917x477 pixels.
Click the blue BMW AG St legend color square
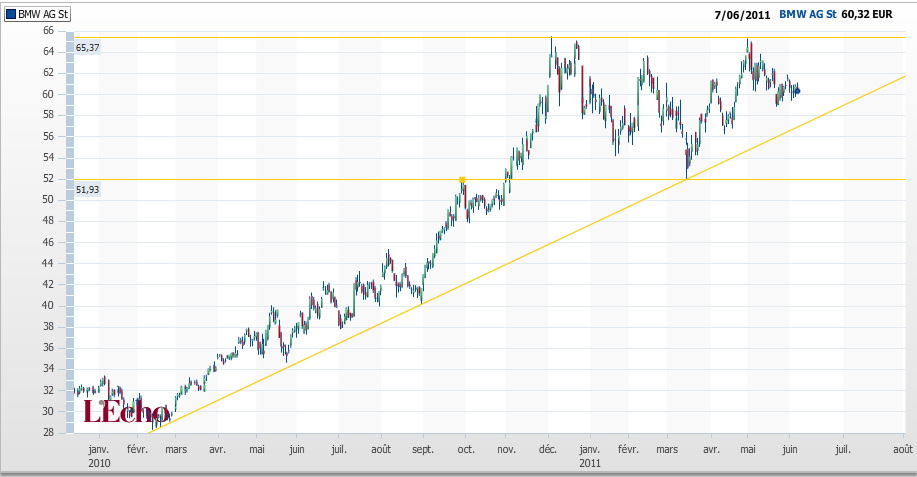(11, 14)
